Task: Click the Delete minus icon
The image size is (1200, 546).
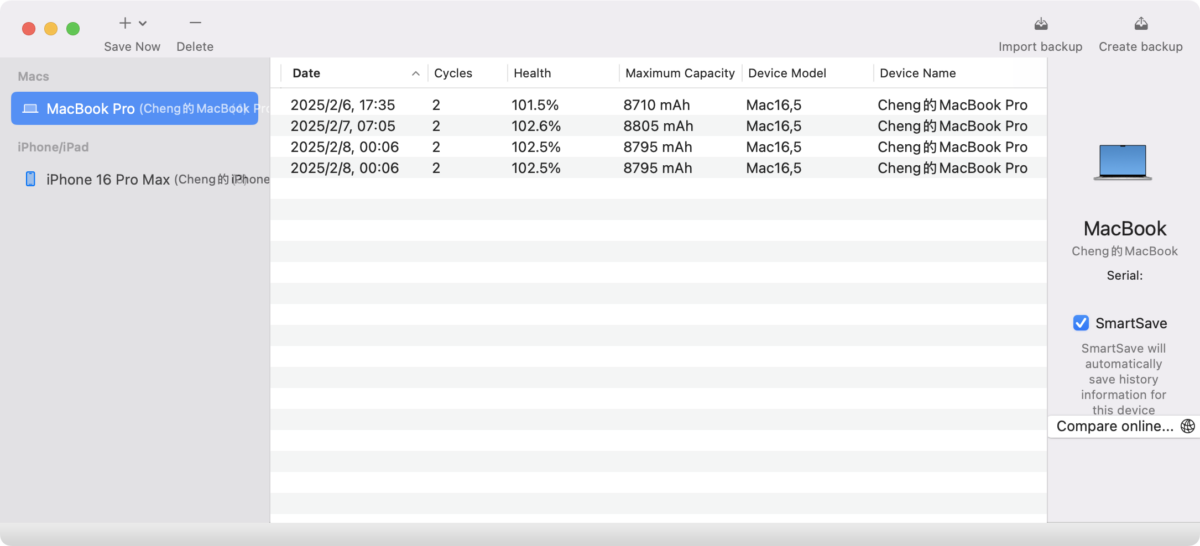Action: click(195, 23)
